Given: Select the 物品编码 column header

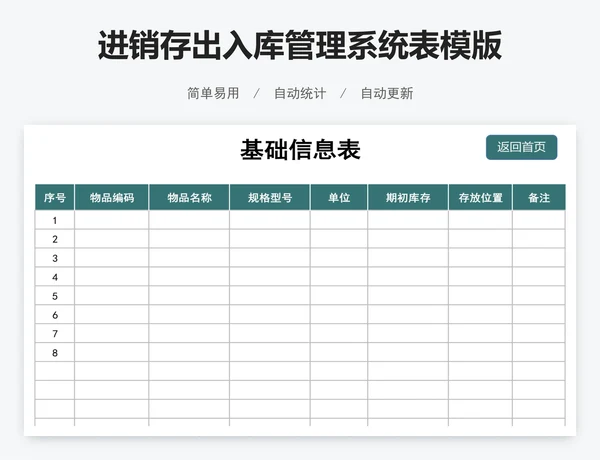Looking at the screenshot, I should 112,198.
